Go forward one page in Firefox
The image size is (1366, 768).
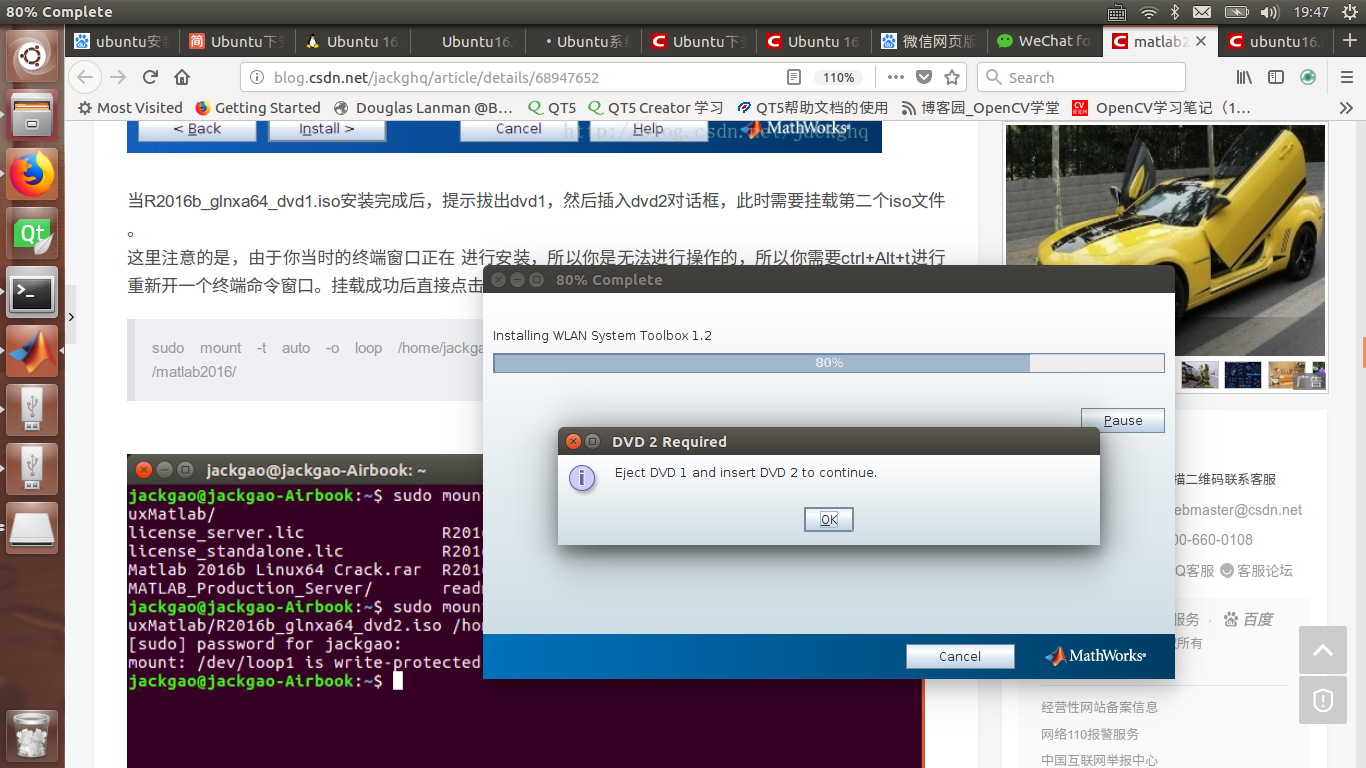(x=118, y=77)
